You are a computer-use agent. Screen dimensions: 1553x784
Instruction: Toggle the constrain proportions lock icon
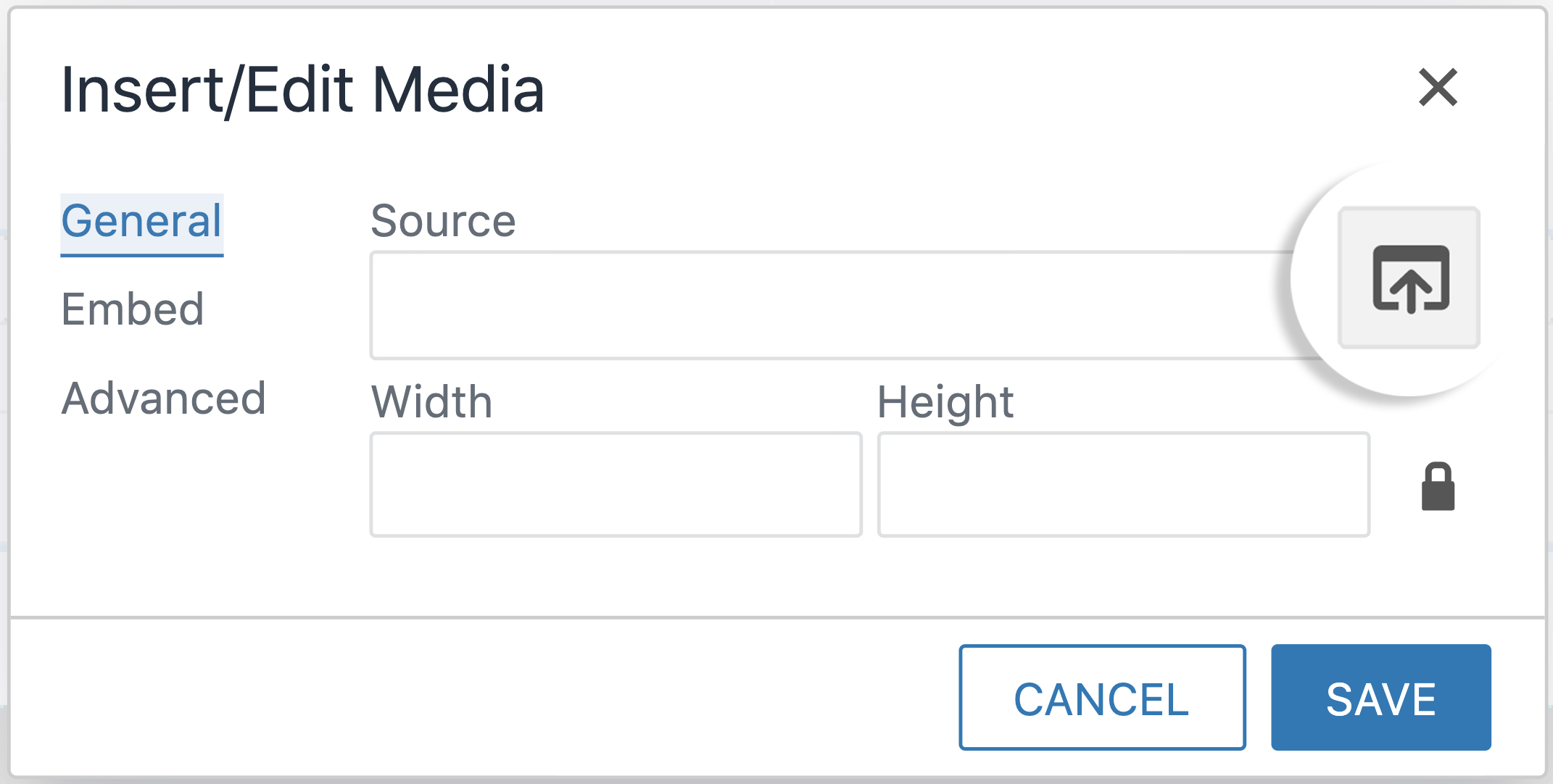[x=1438, y=485]
